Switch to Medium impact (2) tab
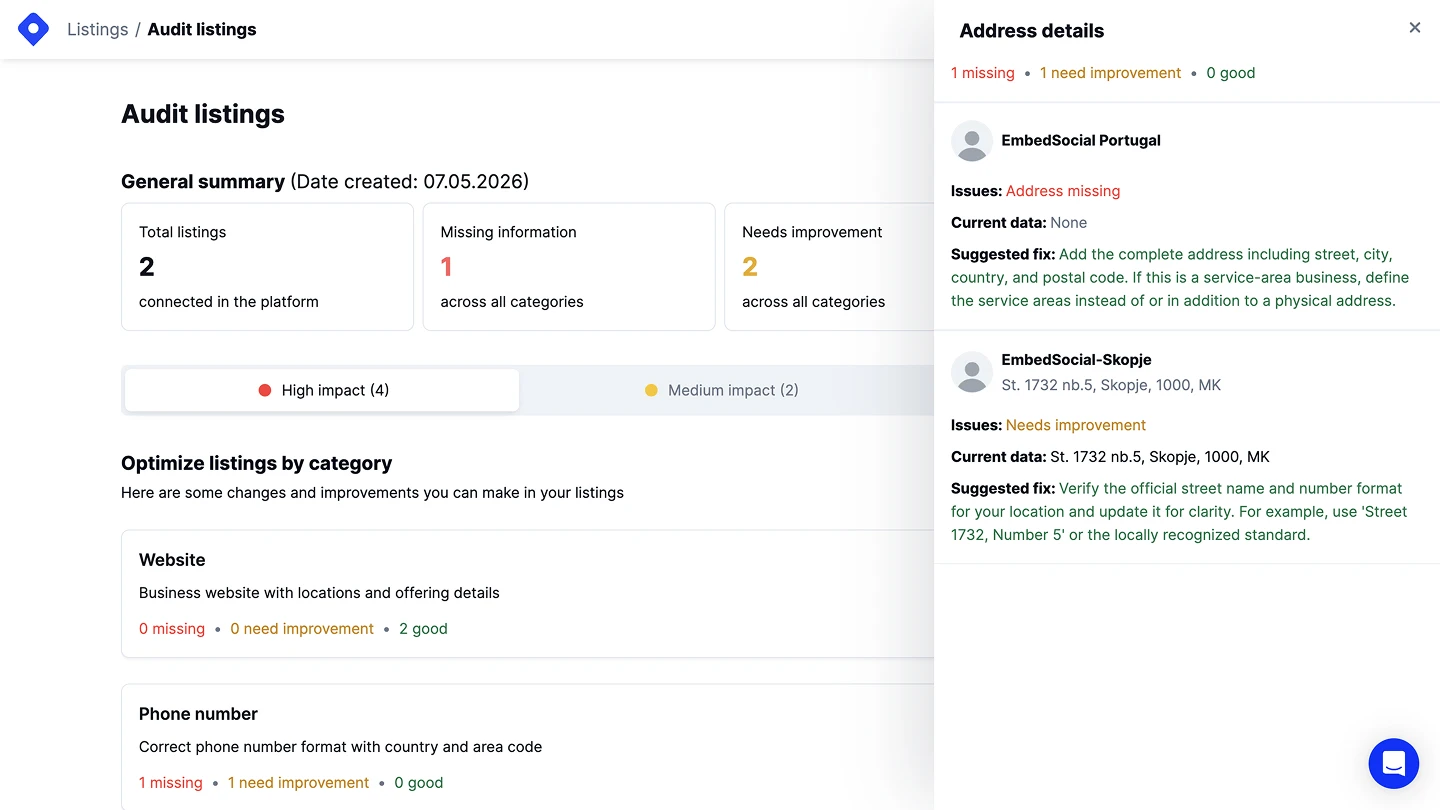Viewport: 1440px width, 810px height. pyautogui.click(x=721, y=390)
